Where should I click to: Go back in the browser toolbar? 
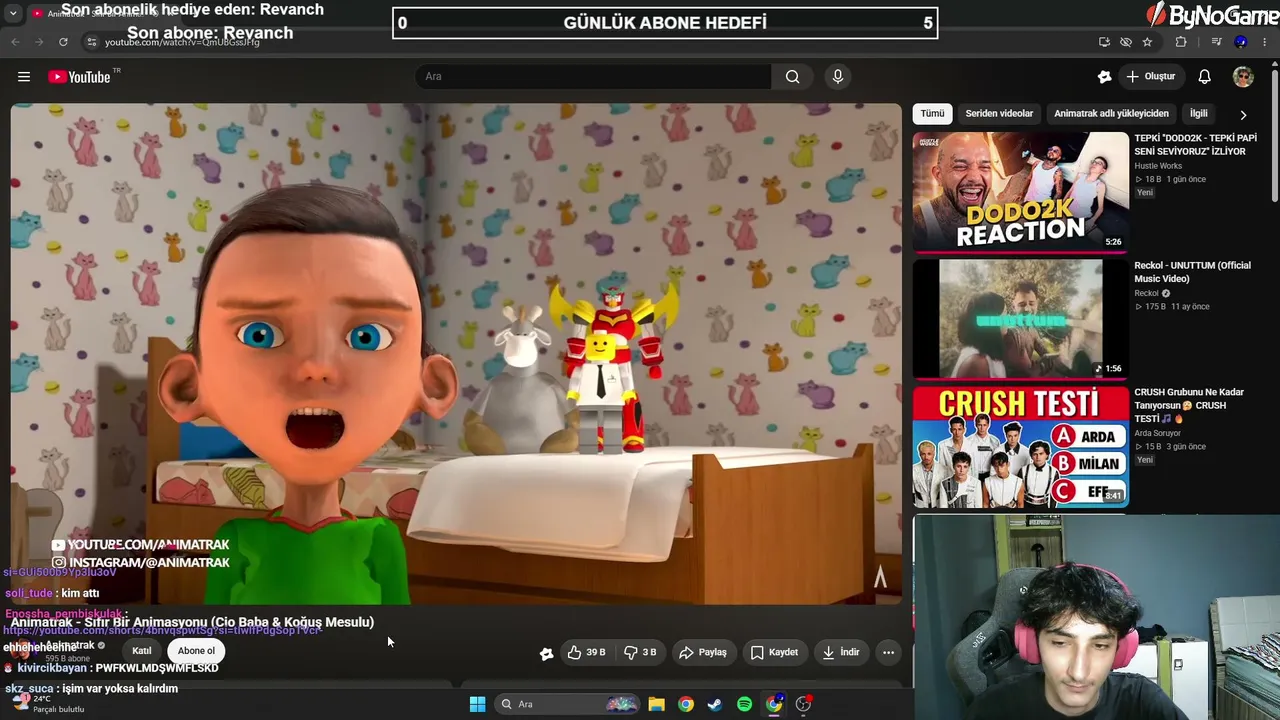click(x=15, y=42)
